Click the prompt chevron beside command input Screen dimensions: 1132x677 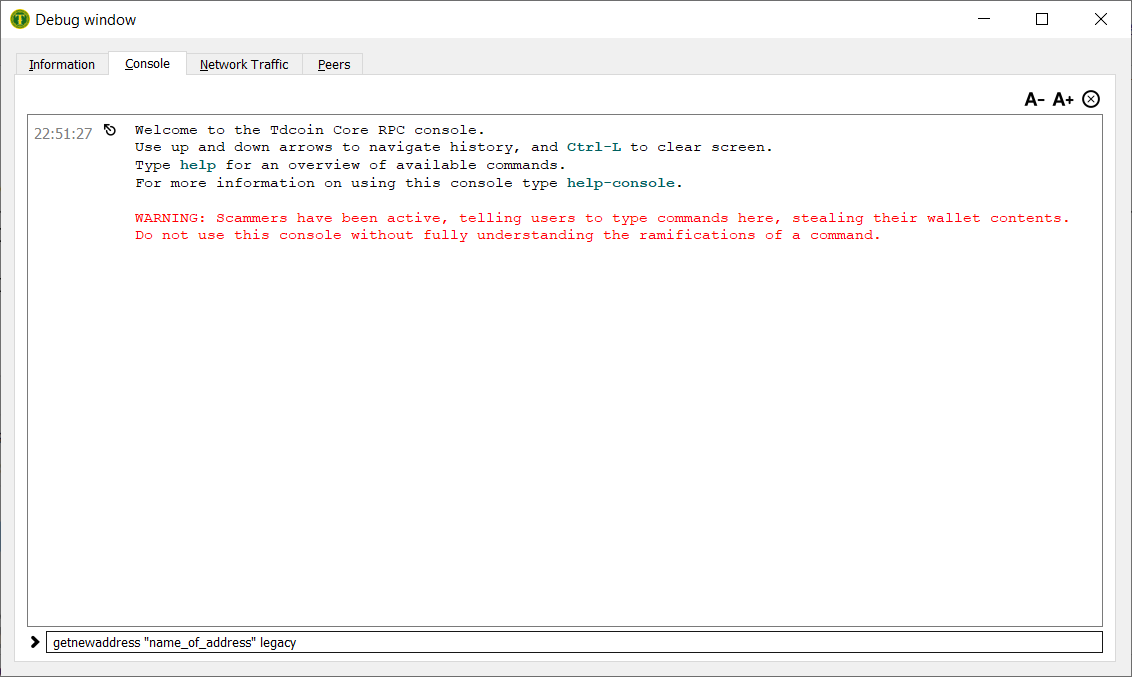(x=35, y=642)
